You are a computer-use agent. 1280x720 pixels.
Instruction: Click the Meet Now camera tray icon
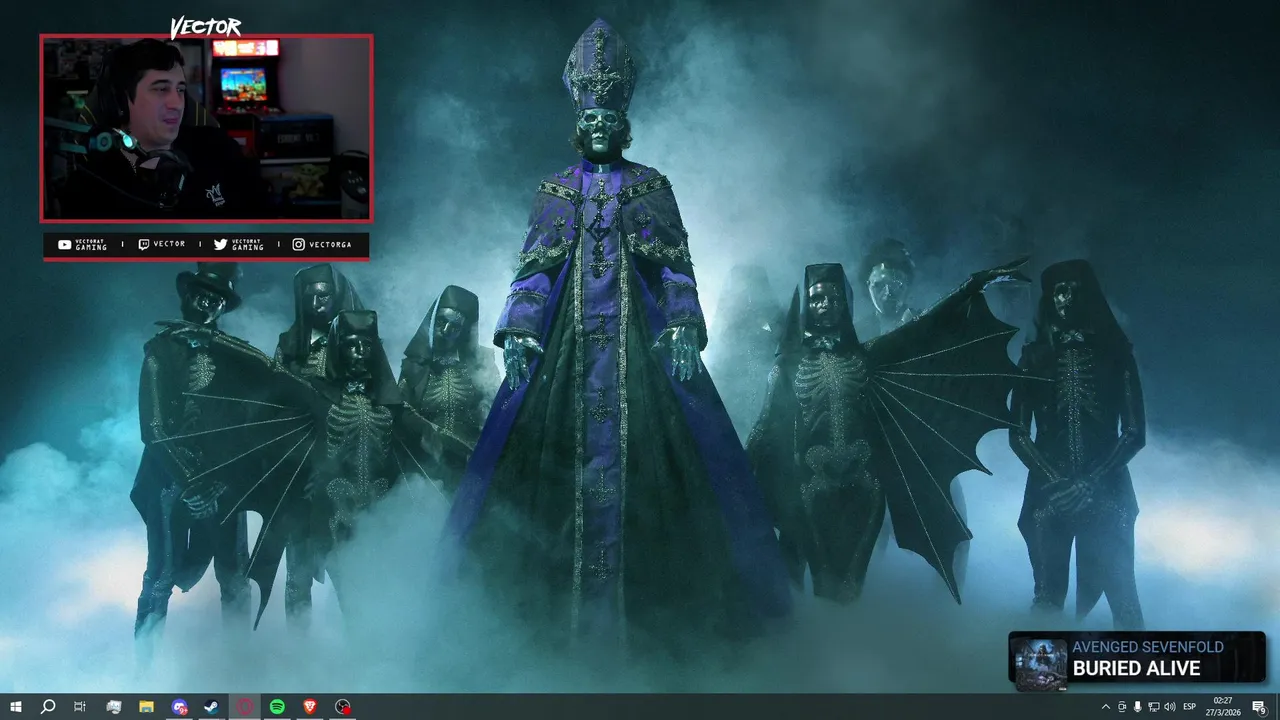[x=1121, y=707]
